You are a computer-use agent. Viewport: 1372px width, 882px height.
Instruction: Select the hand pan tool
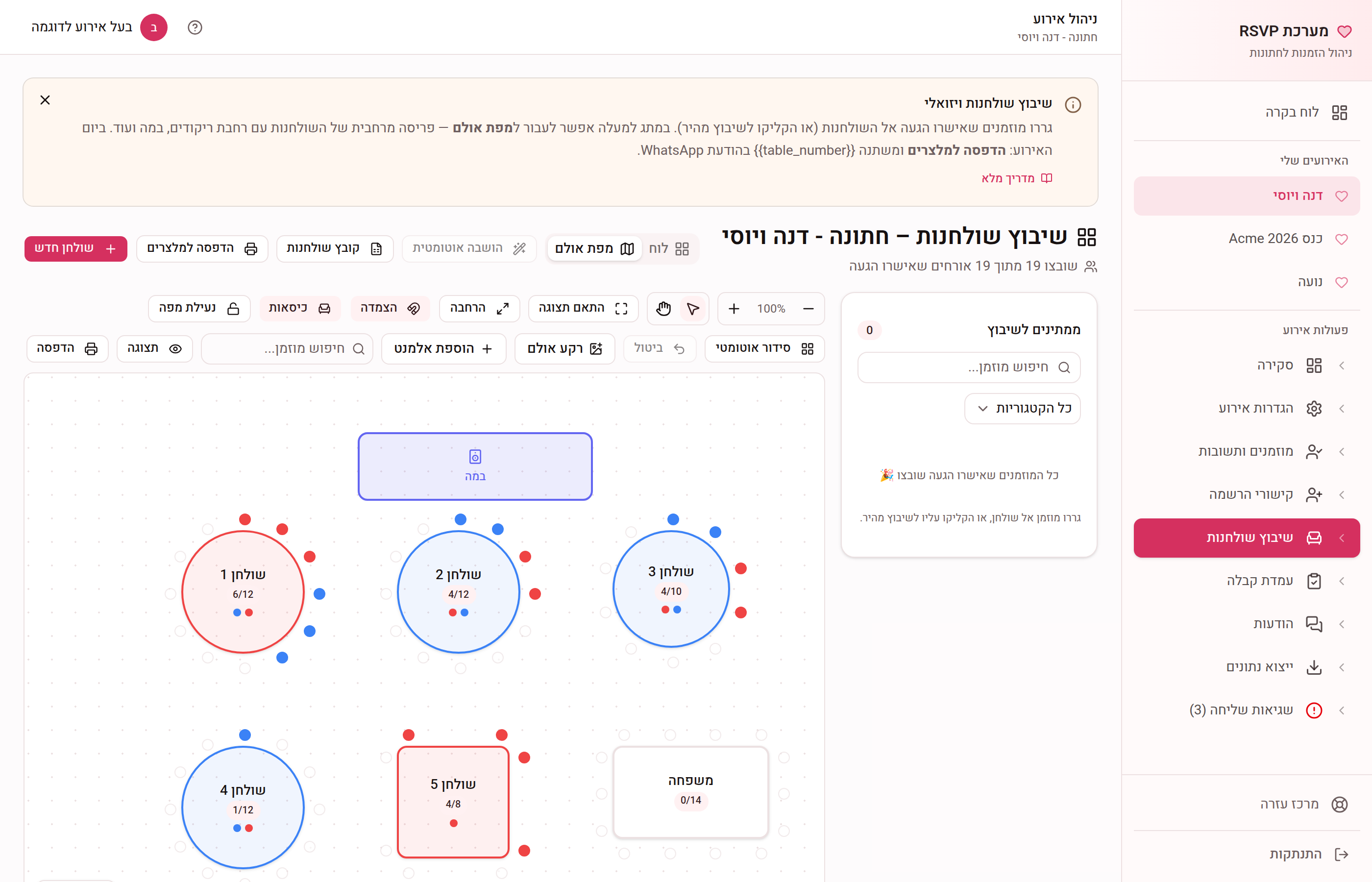(663, 309)
